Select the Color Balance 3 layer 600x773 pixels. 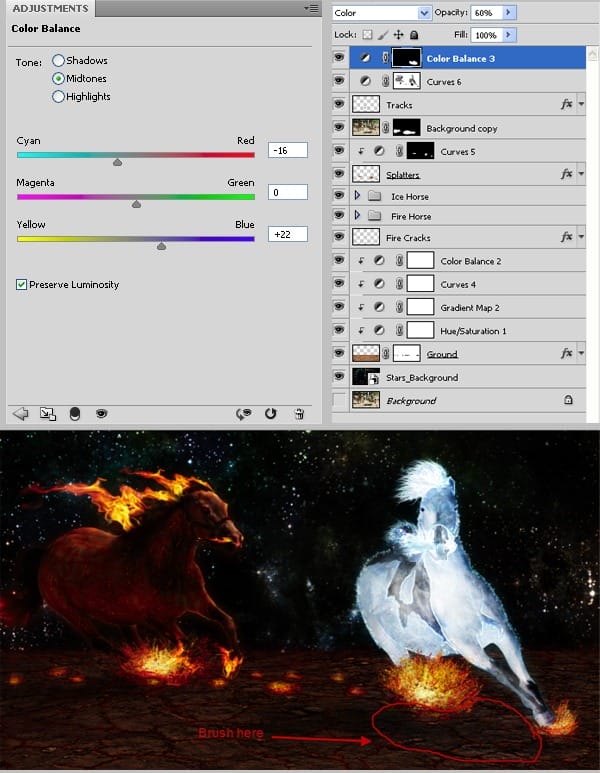click(x=467, y=58)
